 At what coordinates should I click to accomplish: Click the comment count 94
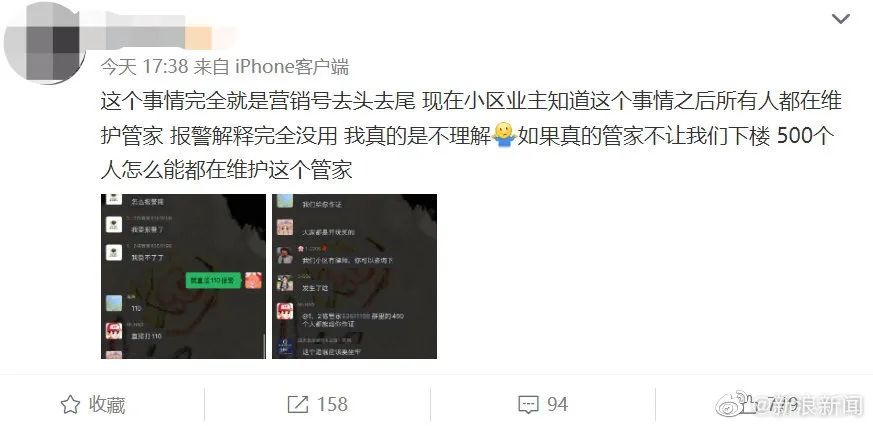click(x=557, y=405)
